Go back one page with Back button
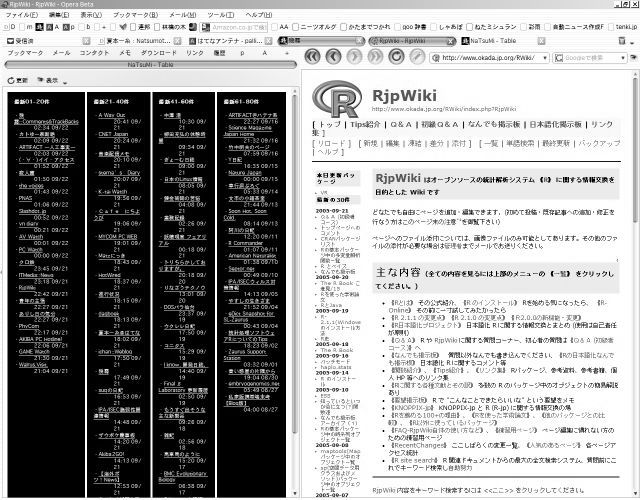This screenshot has height=500, width=640. point(333,57)
